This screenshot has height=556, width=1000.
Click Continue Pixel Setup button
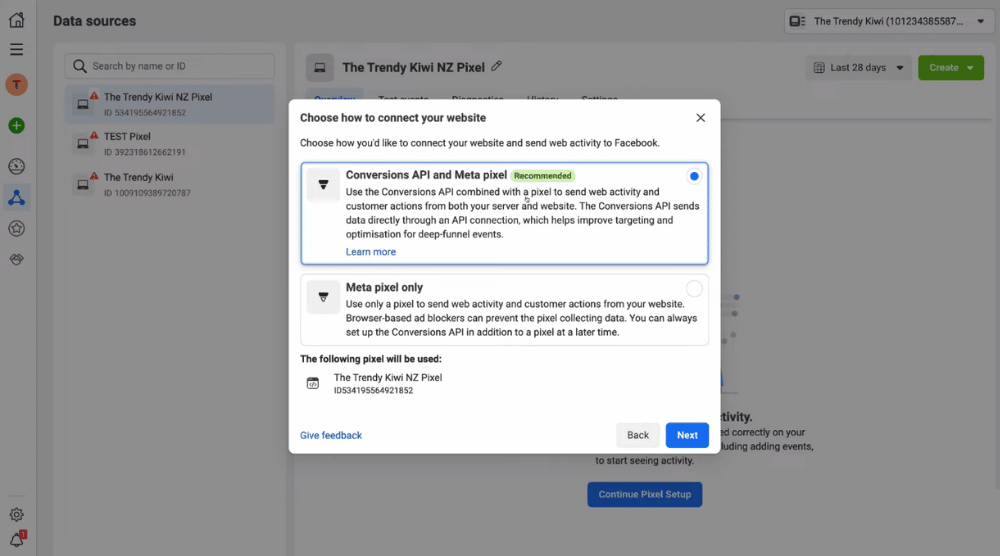[x=644, y=494]
